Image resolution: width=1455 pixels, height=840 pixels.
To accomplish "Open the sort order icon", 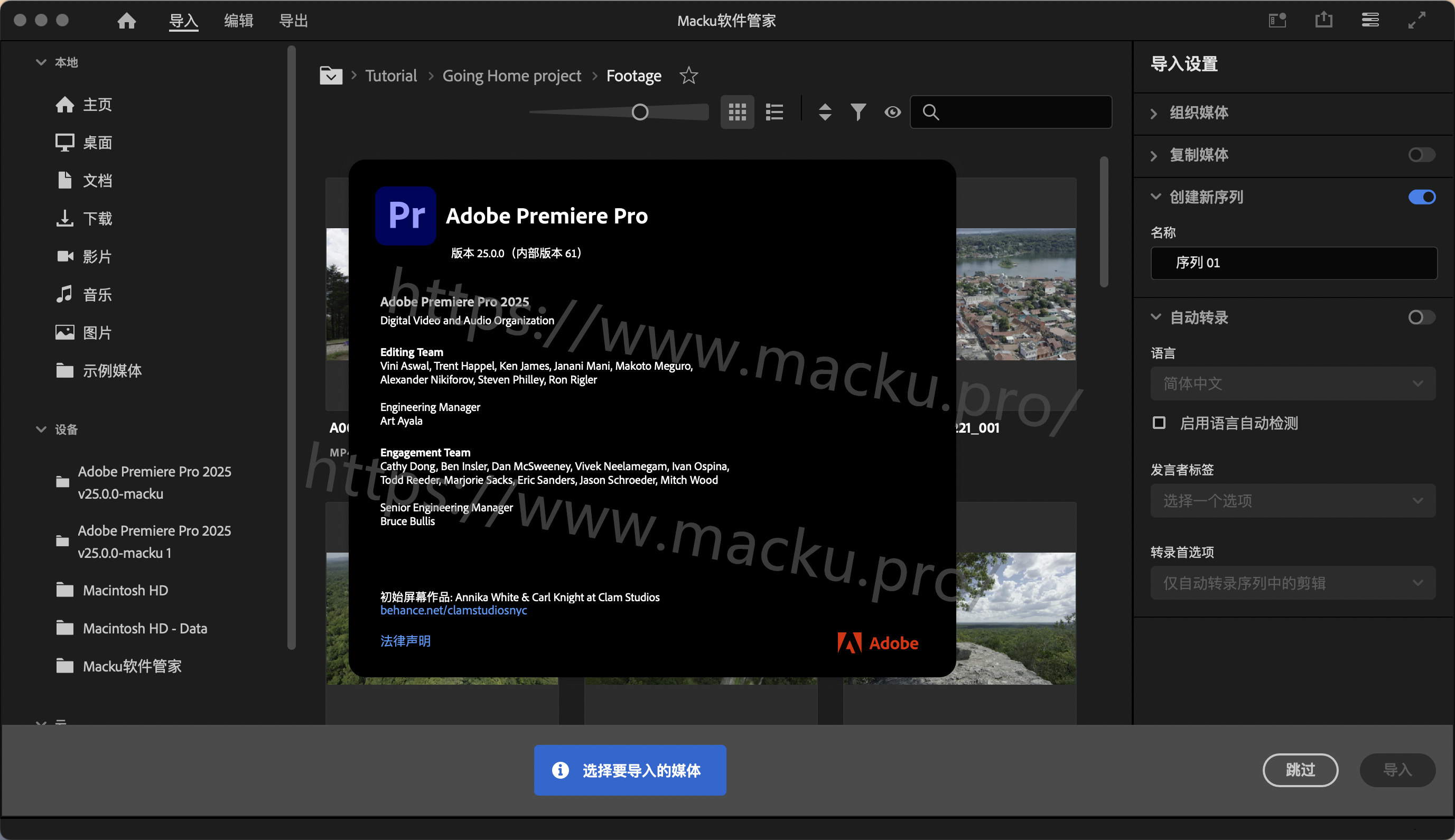I will pos(825,112).
